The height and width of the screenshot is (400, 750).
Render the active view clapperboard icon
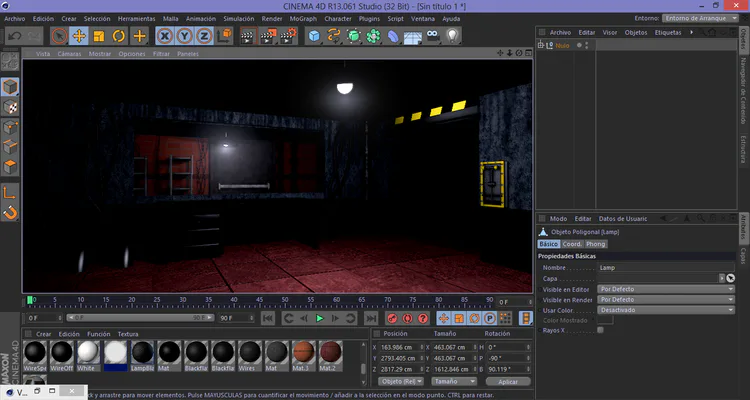248,36
